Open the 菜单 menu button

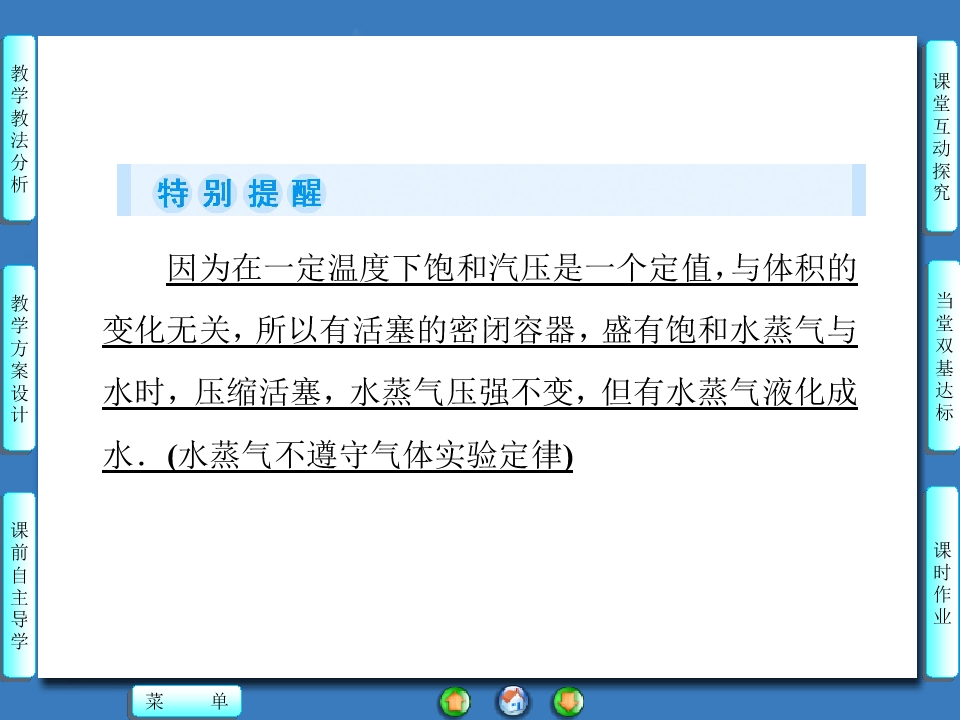[x=186, y=702]
